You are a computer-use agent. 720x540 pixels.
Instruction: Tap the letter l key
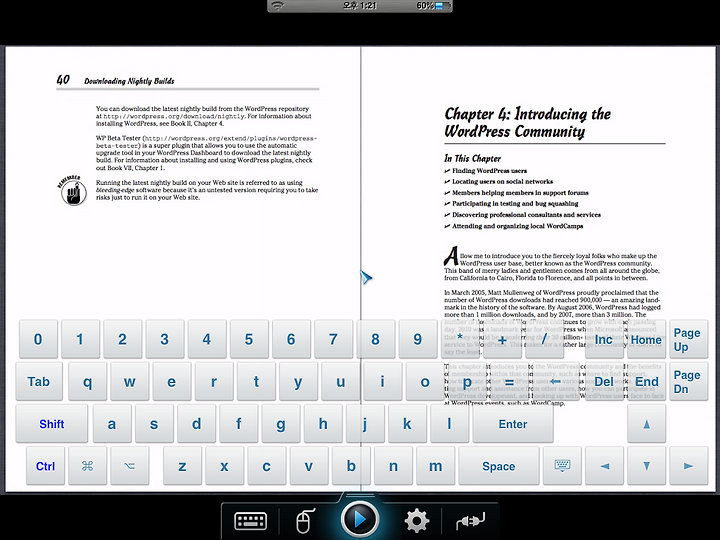450,424
